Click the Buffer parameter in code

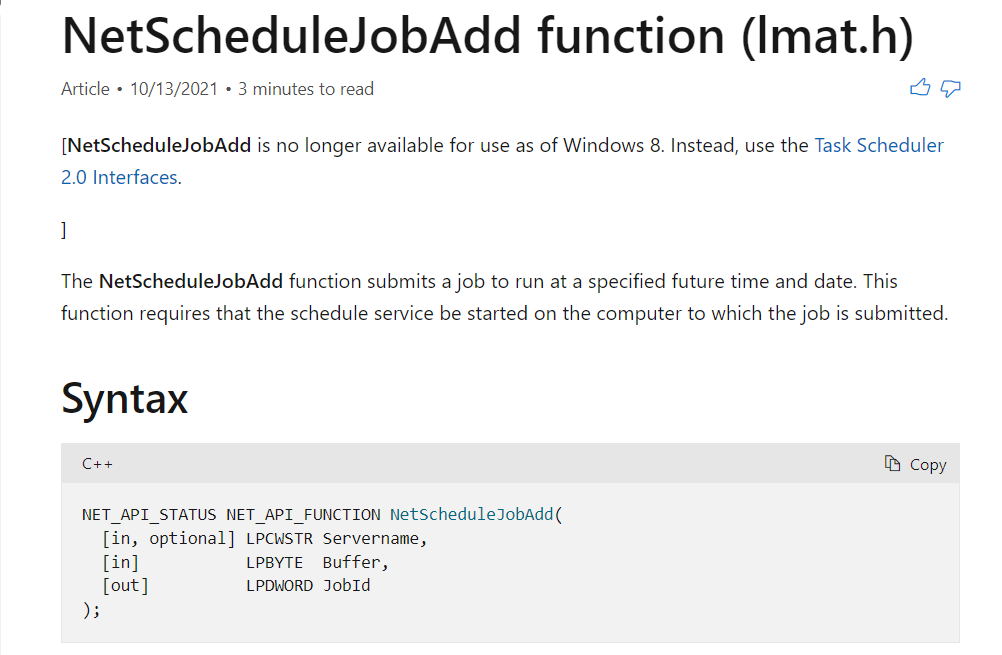[351, 562]
